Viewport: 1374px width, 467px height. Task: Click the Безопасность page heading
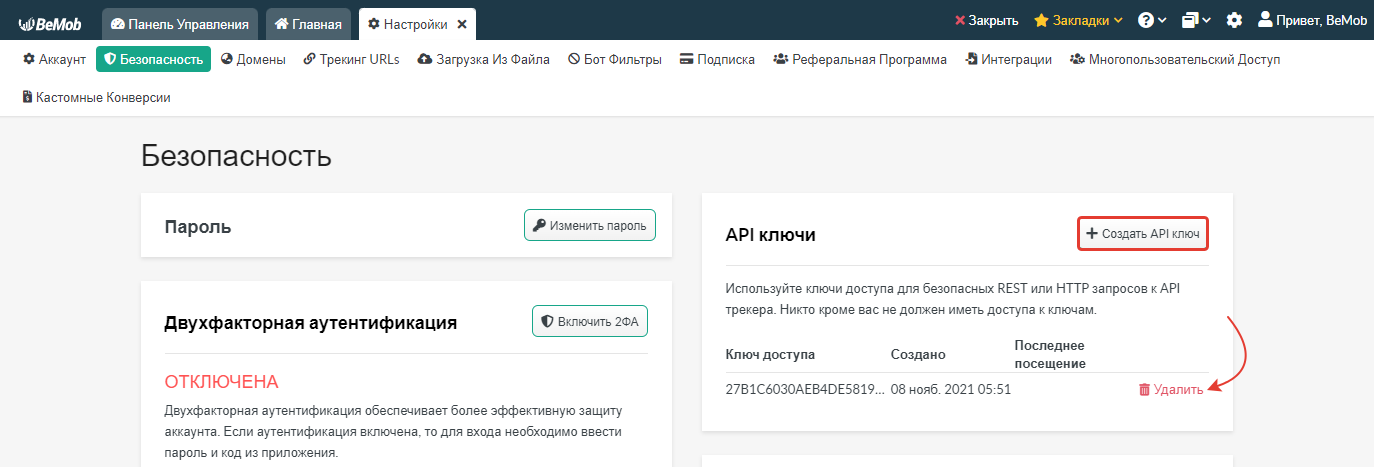pos(236,156)
